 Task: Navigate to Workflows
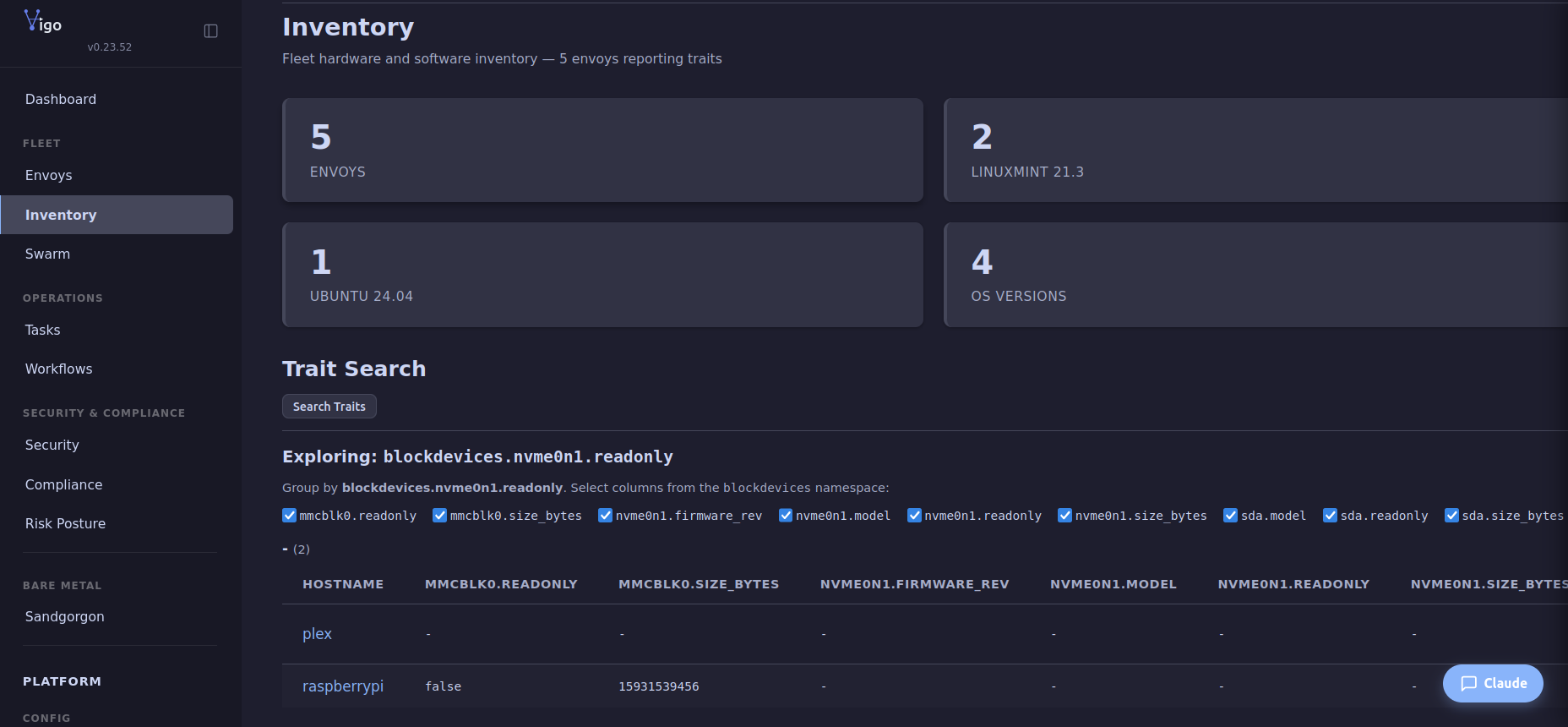click(59, 369)
